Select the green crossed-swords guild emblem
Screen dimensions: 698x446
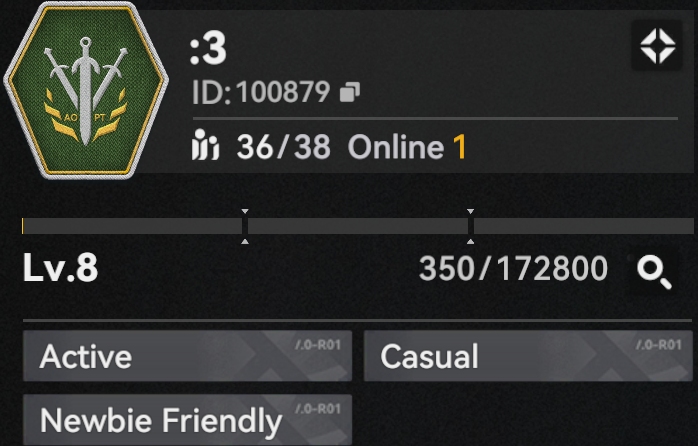(85, 90)
